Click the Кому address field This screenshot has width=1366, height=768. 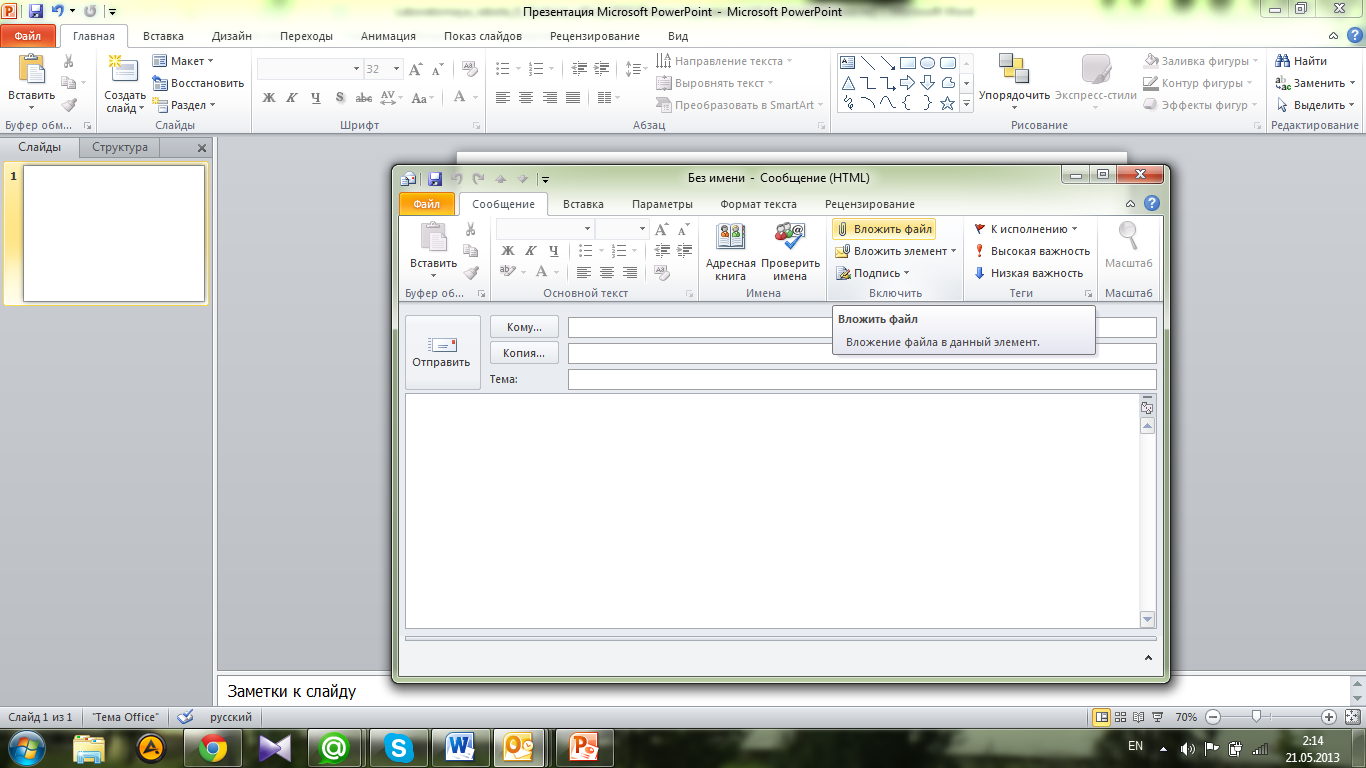[862, 327]
